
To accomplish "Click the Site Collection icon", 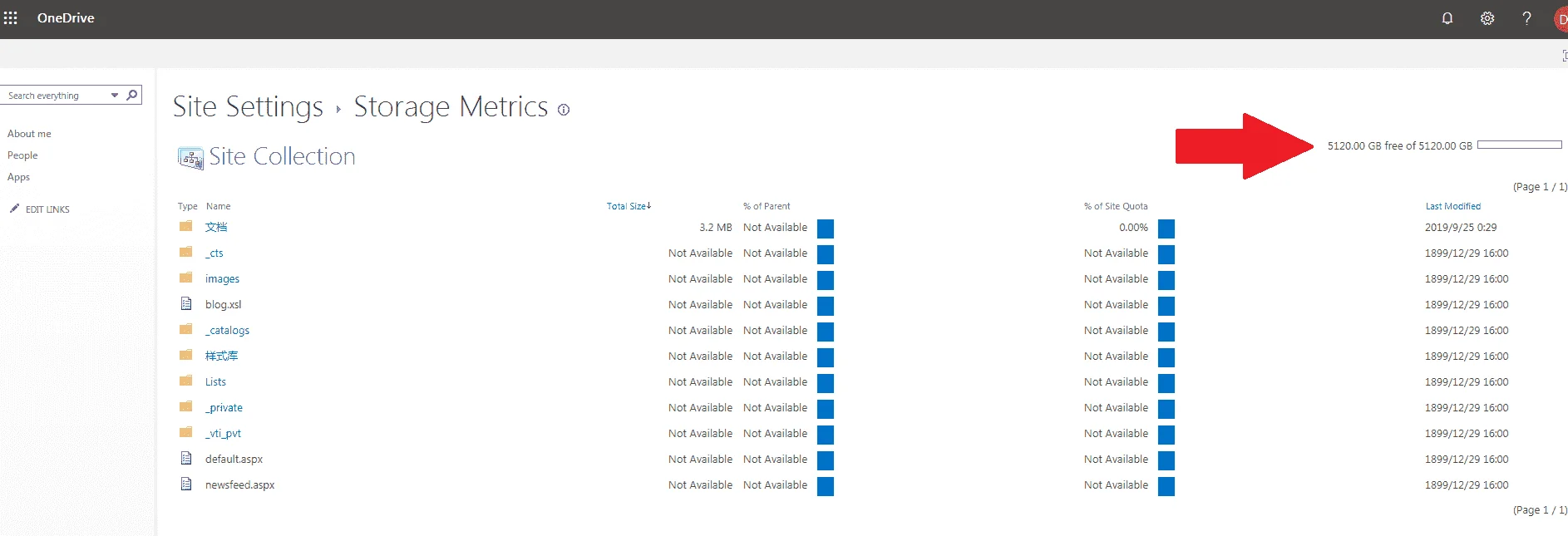I will click(190, 158).
